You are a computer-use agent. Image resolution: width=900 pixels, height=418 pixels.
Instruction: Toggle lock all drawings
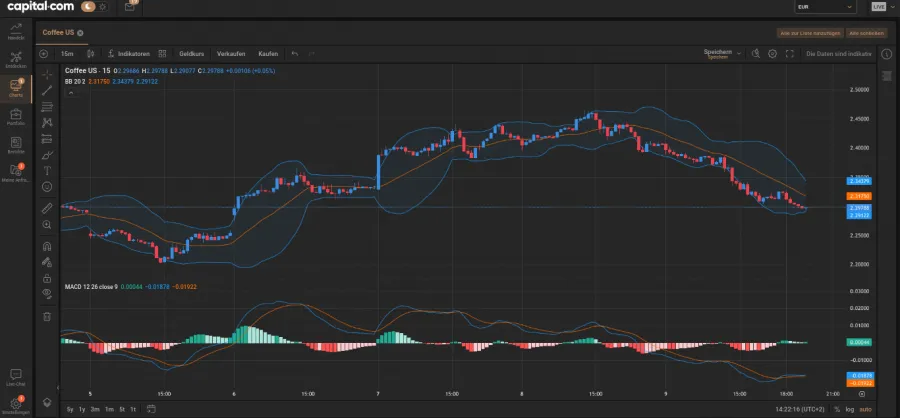click(x=47, y=278)
